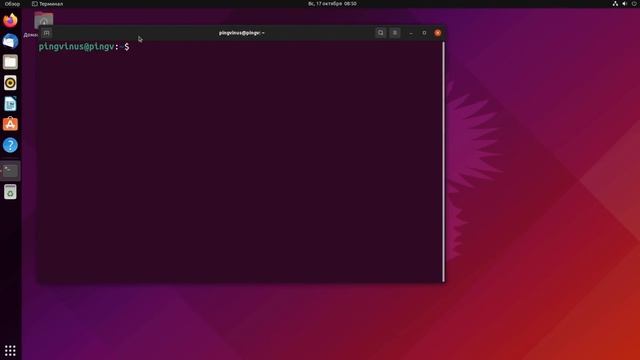Open Ubuntu Software store icon
Image resolution: width=640 pixels, height=360 pixels.
click(10, 124)
